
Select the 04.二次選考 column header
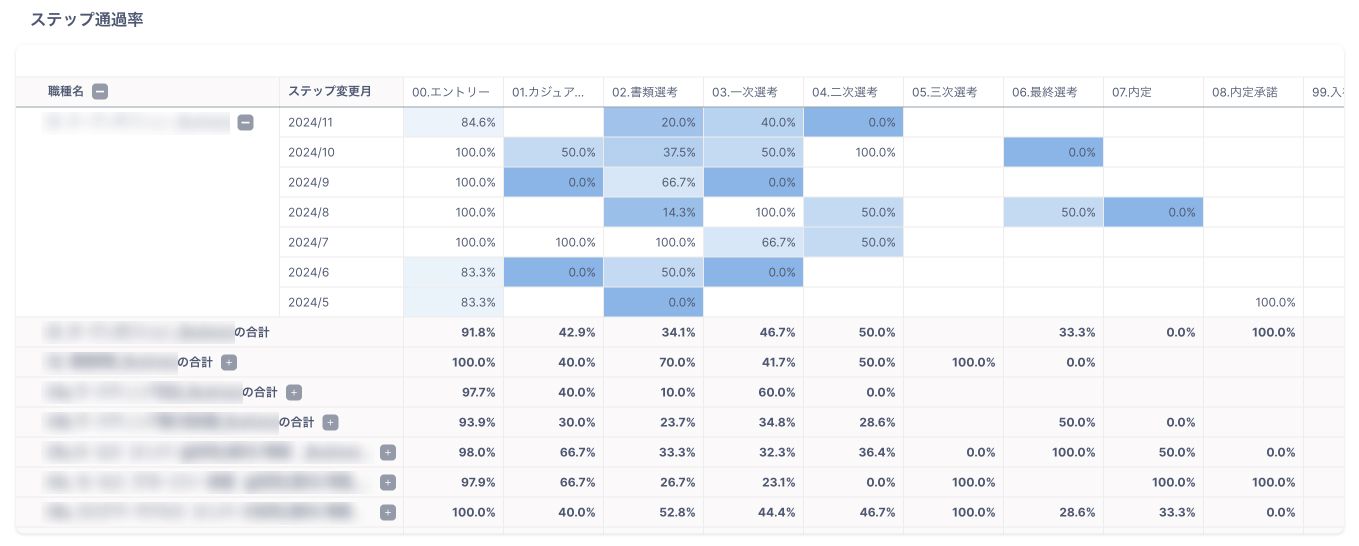coord(845,92)
